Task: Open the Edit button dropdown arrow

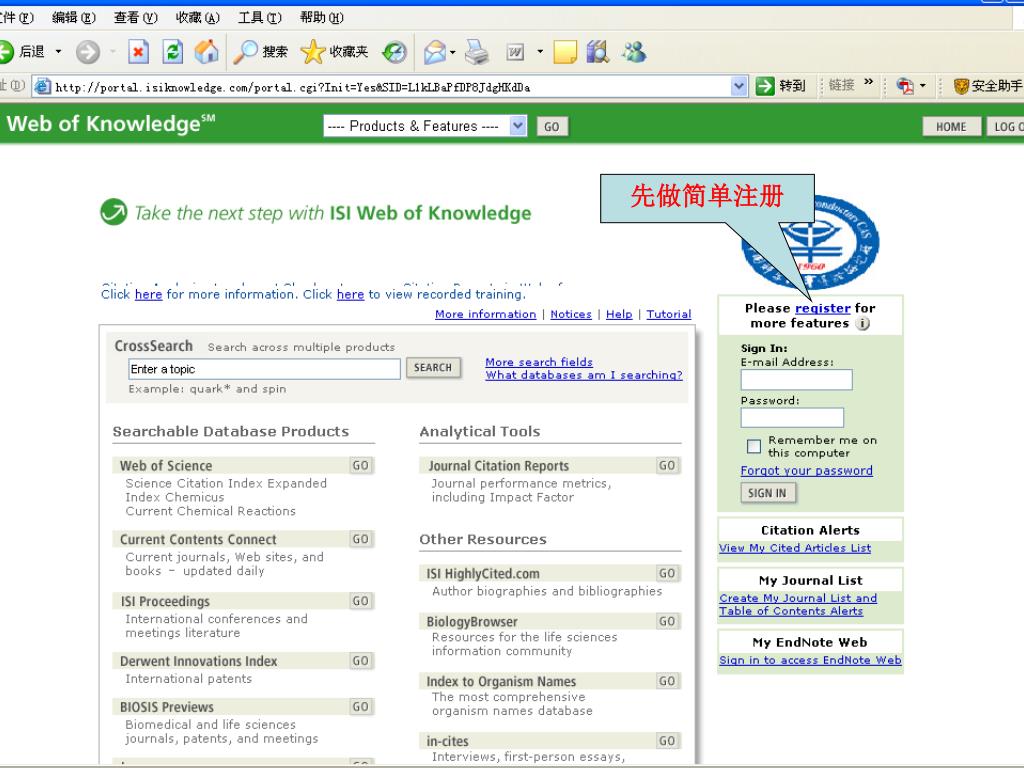Action: coord(540,52)
